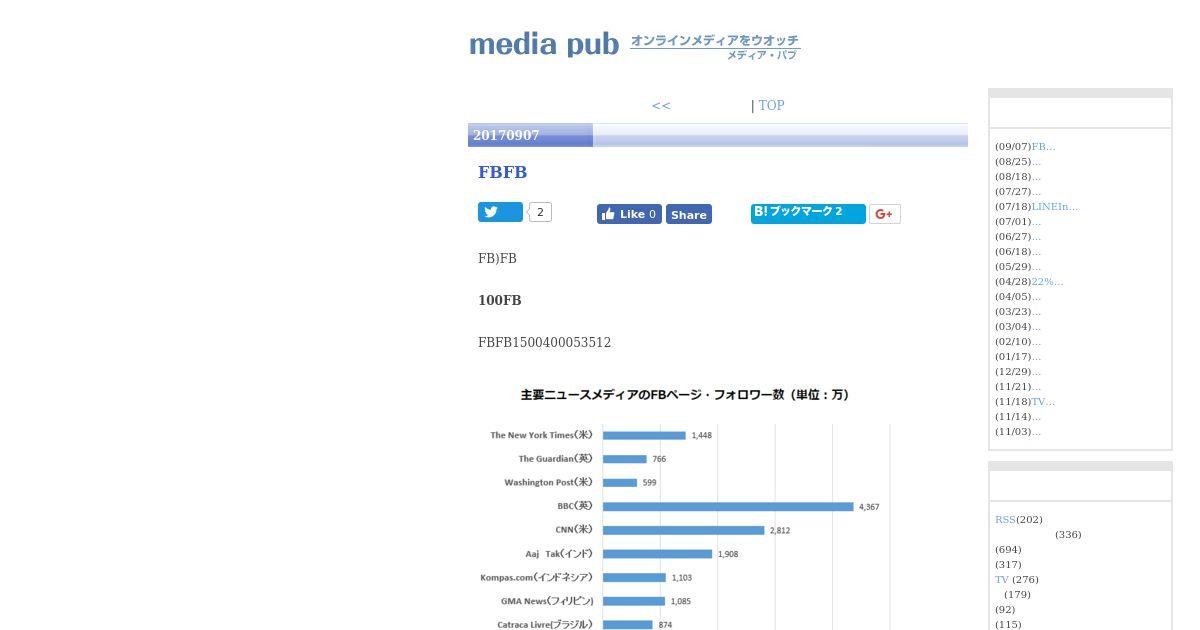
Task: Open the 11/03 recent post link
Action: [1036, 431]
